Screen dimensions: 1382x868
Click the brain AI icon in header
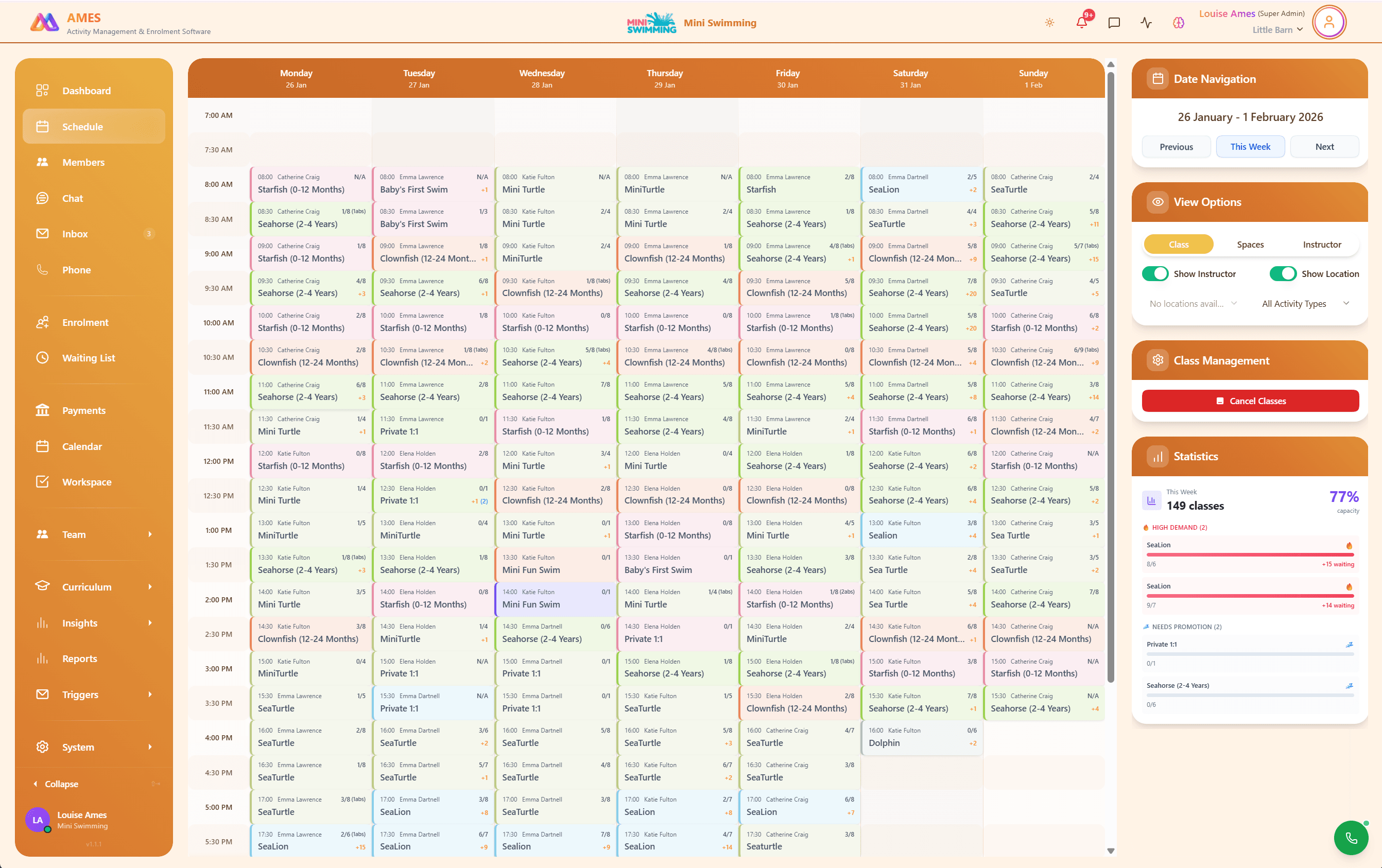(1178, 22)
